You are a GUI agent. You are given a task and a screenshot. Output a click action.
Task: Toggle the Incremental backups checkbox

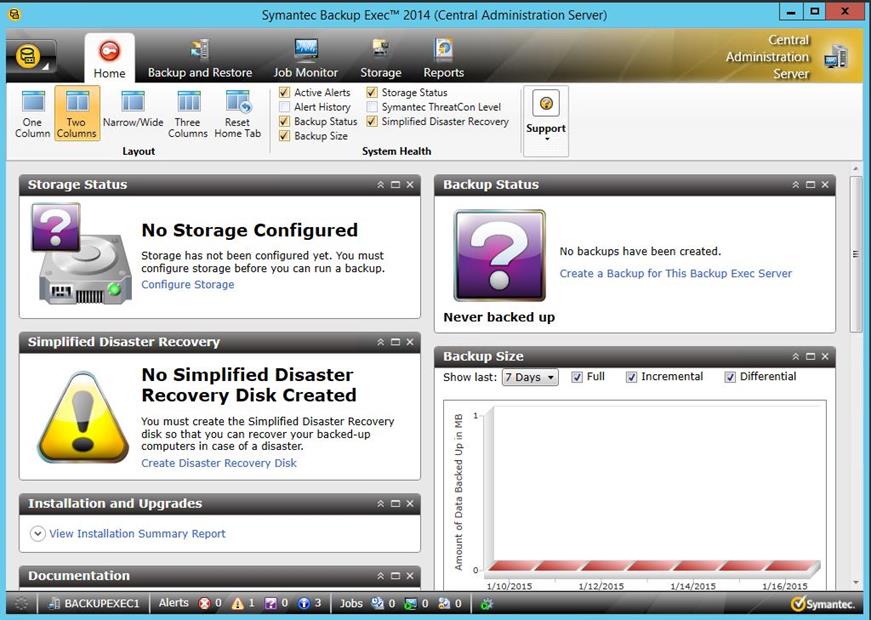pos(632,377)
